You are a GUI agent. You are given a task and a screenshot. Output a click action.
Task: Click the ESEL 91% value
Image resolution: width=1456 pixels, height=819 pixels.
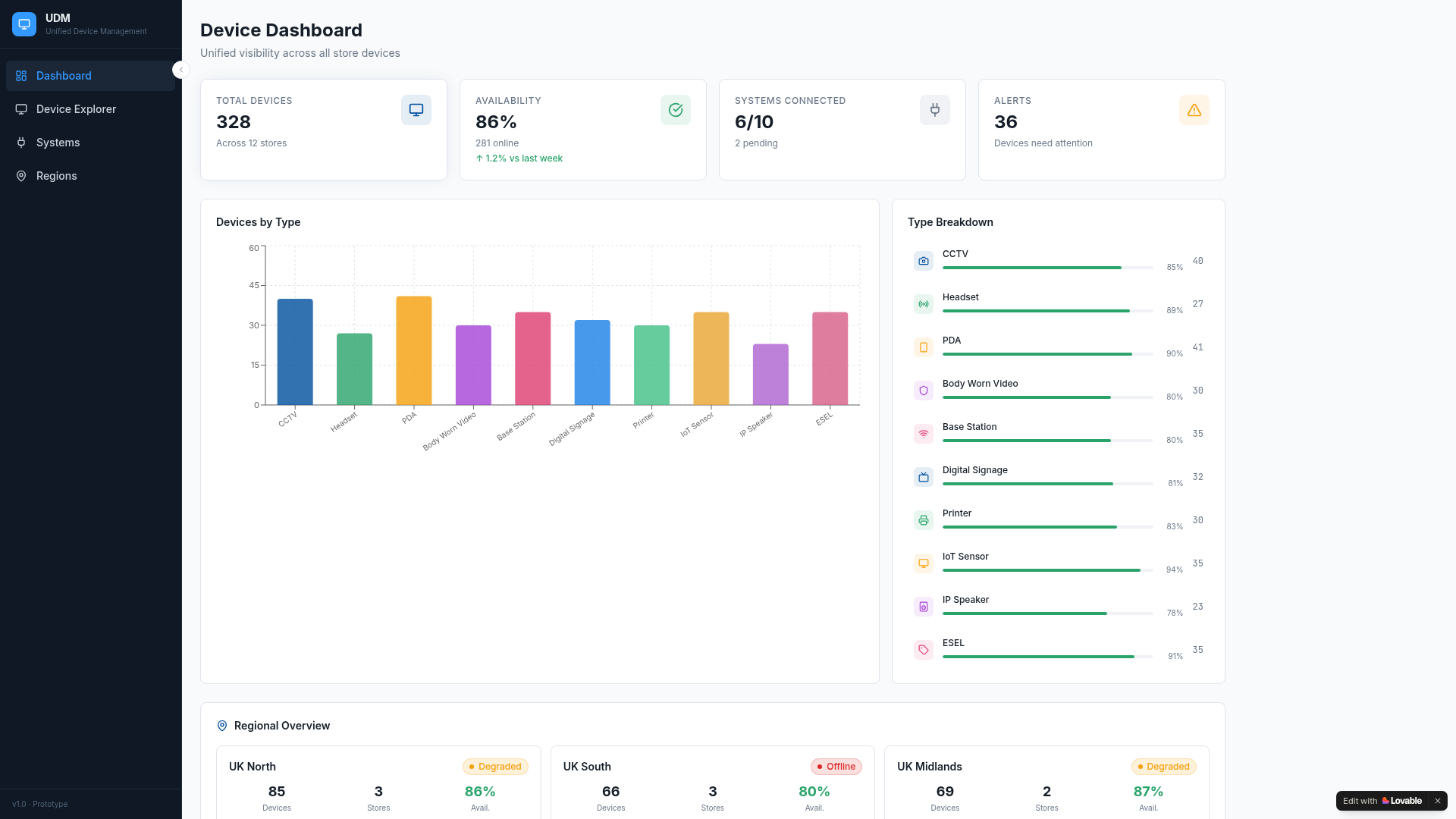coord(1175,657)
